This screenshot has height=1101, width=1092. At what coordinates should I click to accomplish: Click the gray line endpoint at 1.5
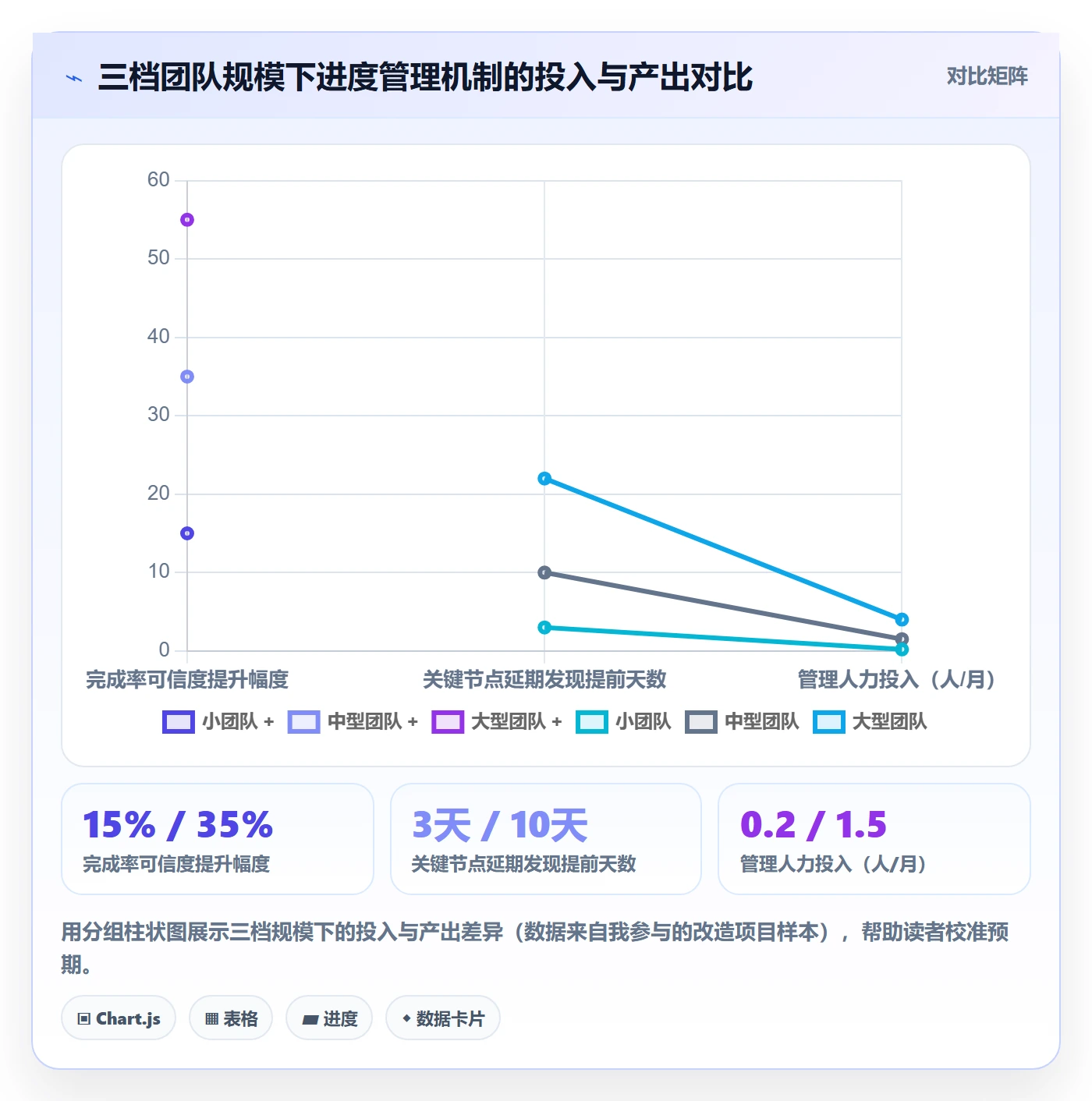click(x=902, y=639)
